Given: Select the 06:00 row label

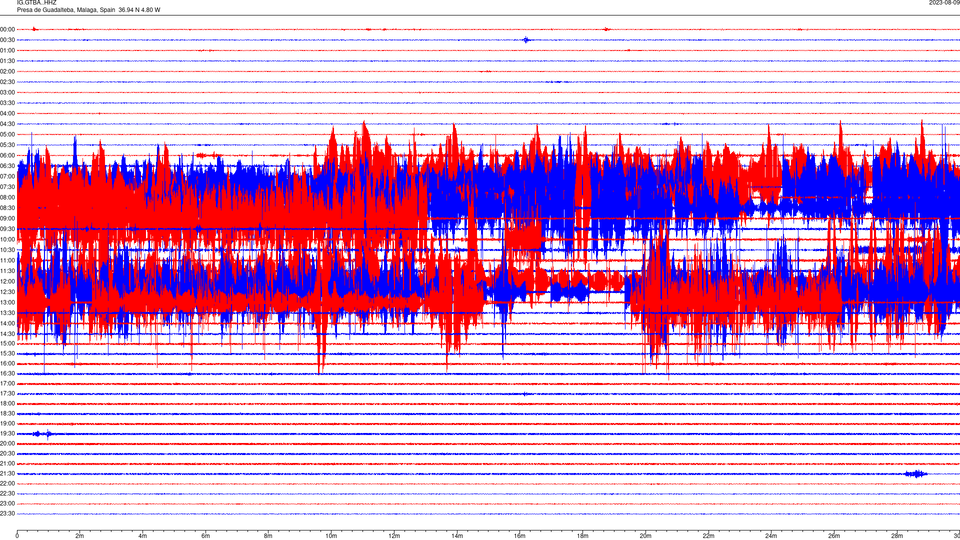Looking at the screenshot, I should tap(7, 156).
